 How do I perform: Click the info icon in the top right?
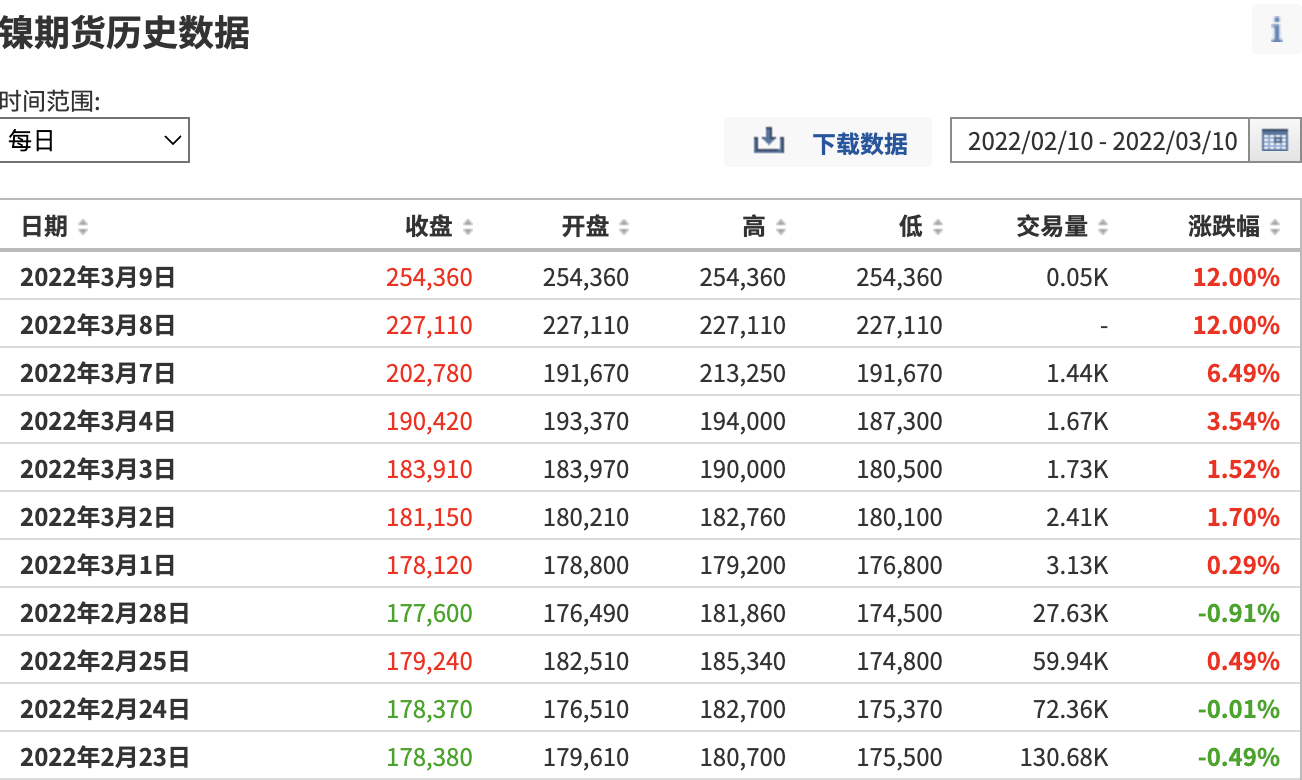[1276, 29]
